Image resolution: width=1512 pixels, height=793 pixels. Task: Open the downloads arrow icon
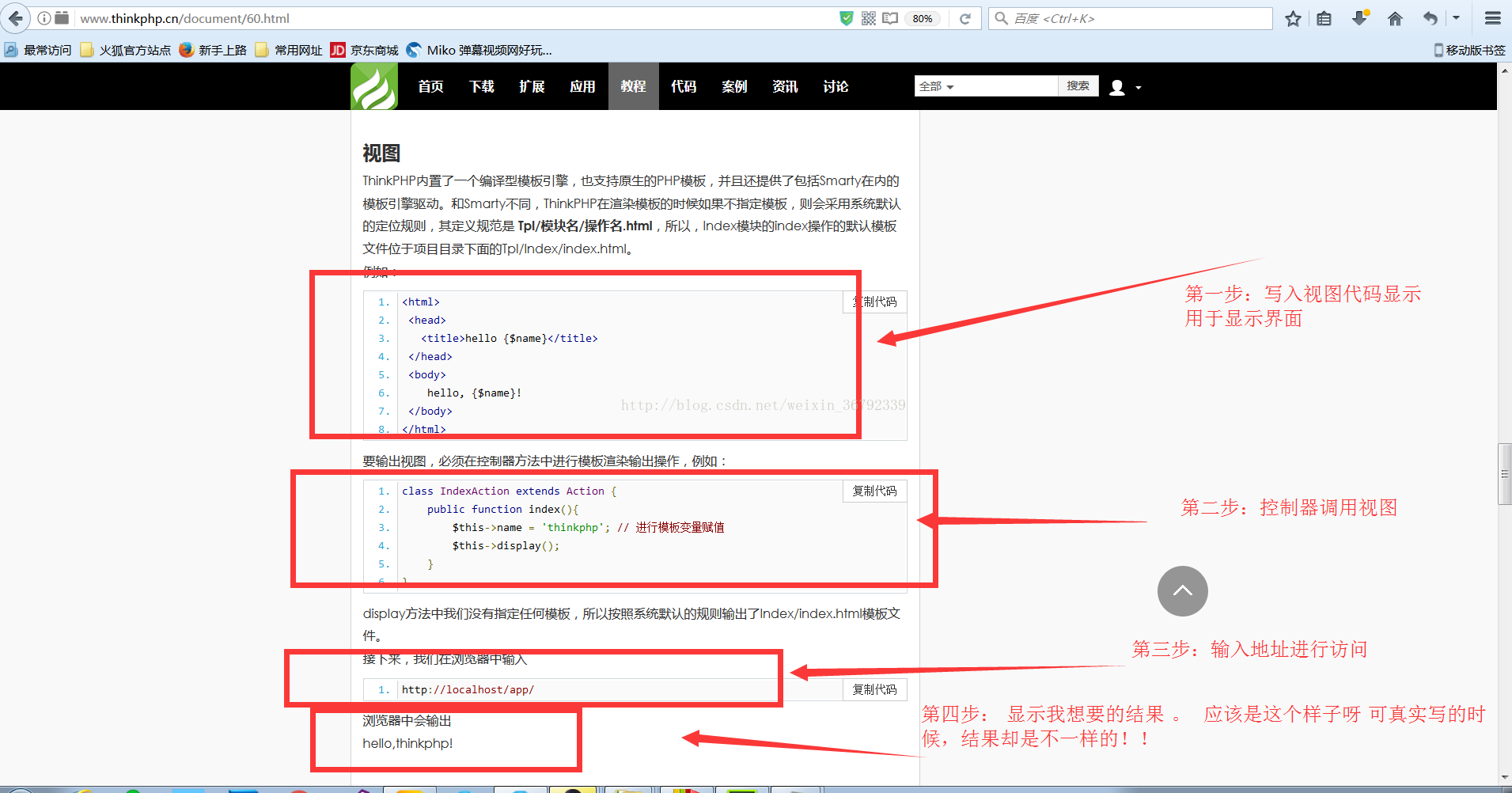[1360, 18]
